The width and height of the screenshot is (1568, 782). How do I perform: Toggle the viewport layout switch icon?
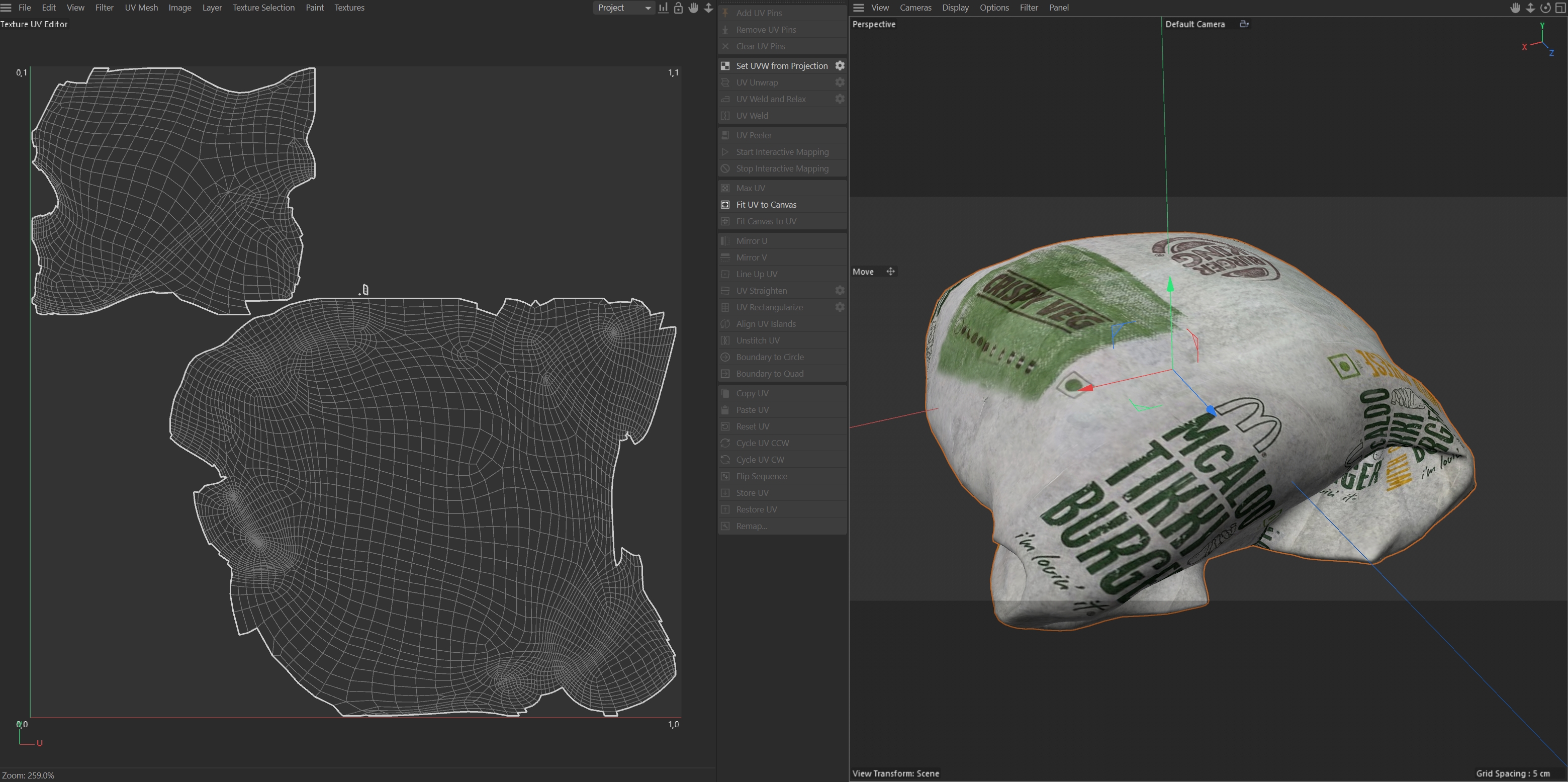(1560, 8)
